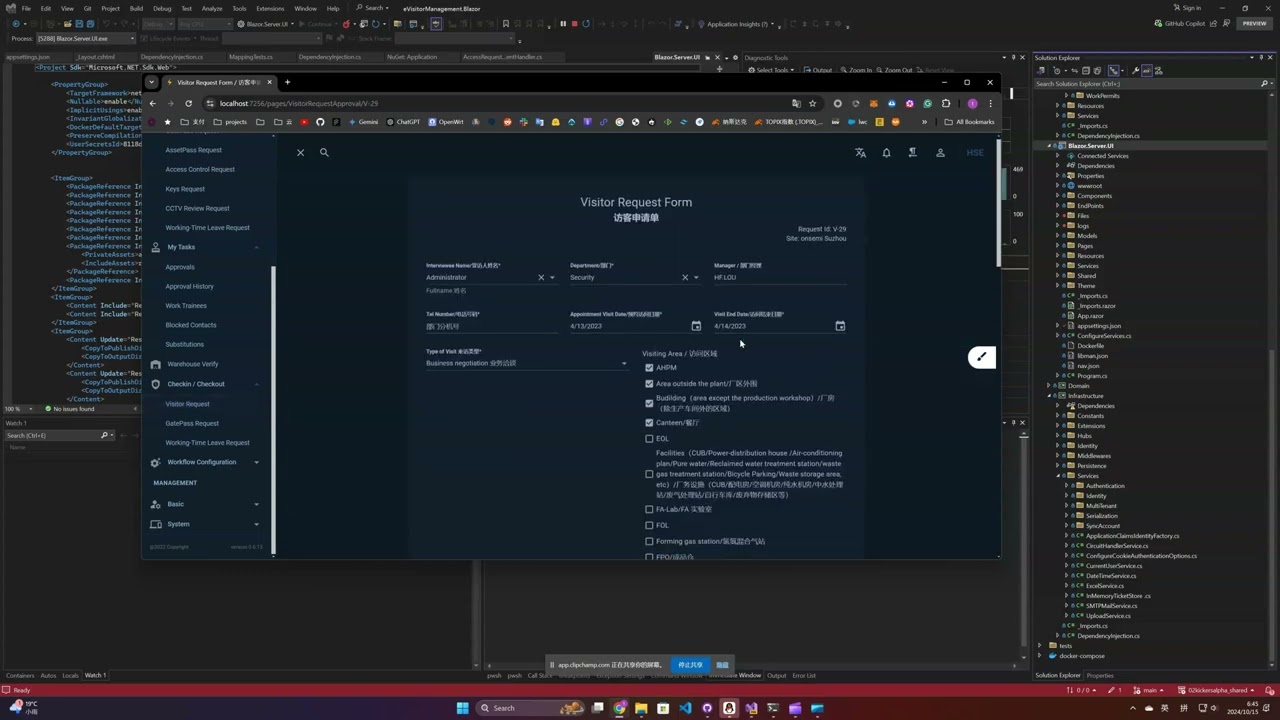Viewport: 1280px width, 720px height.
Task: Click the Solution Explorer search magnifier
Action: (1262, 84)
